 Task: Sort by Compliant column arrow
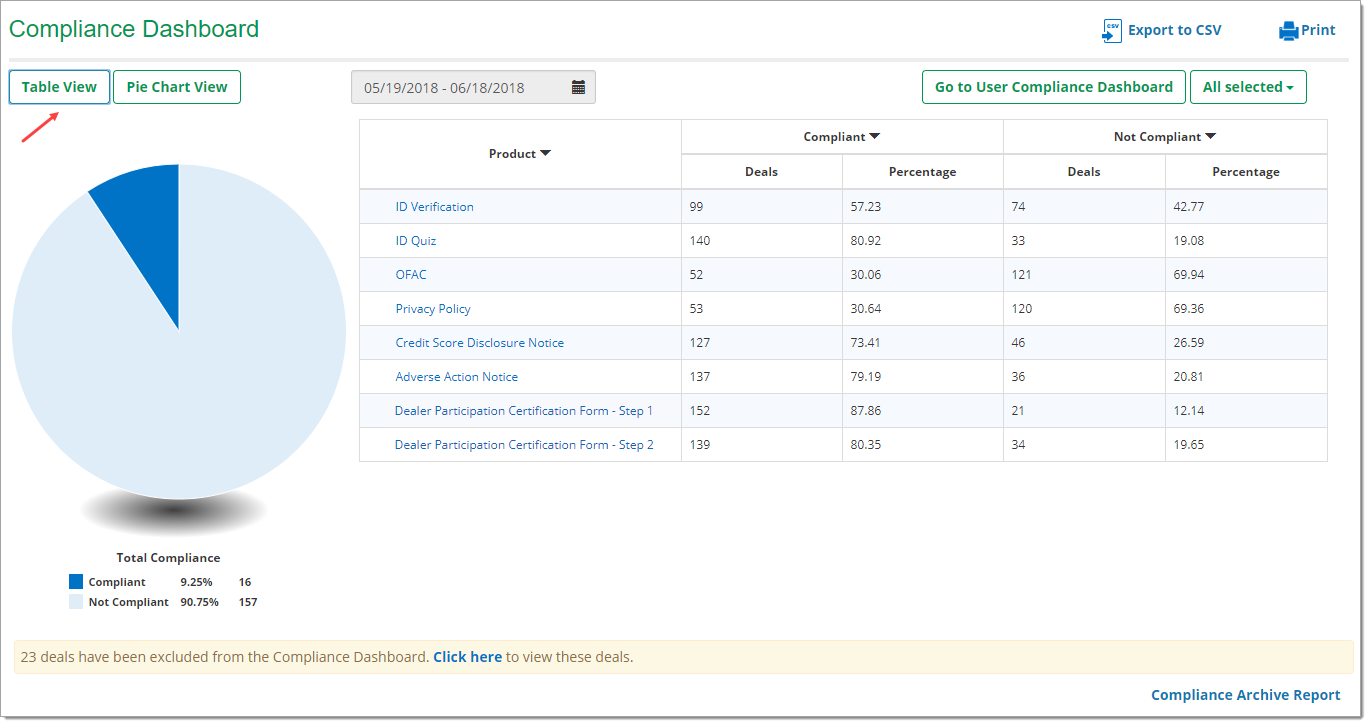pos(875,136)
